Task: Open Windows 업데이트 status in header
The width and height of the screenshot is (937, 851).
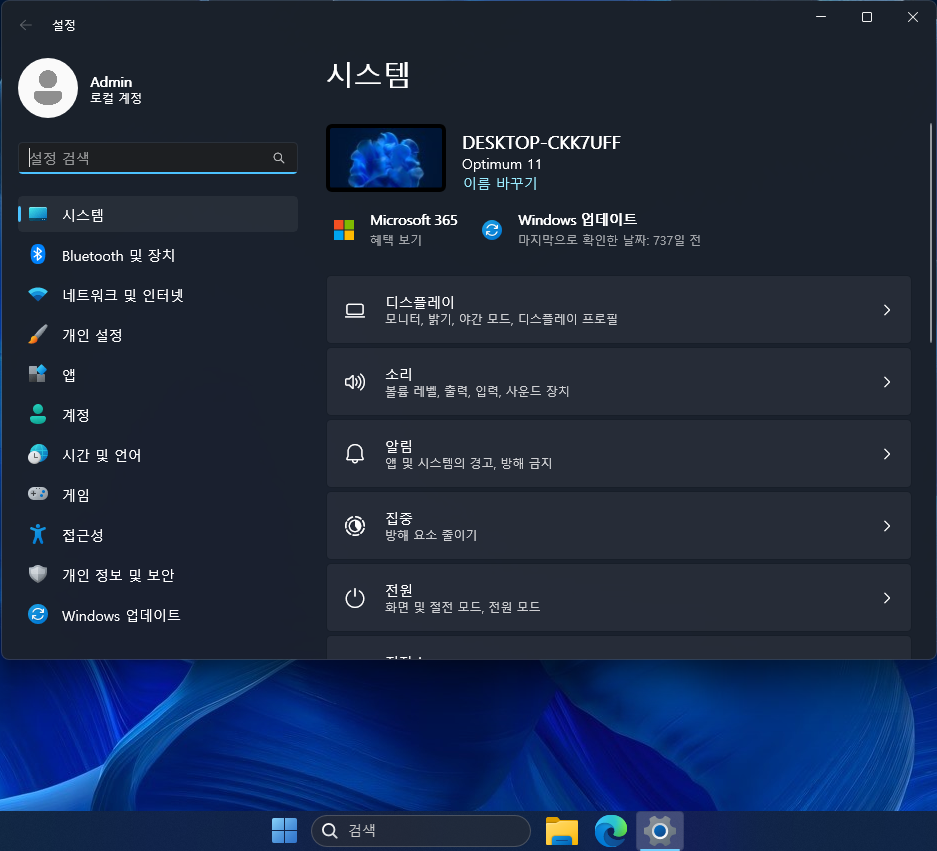Action: [592, 229]
